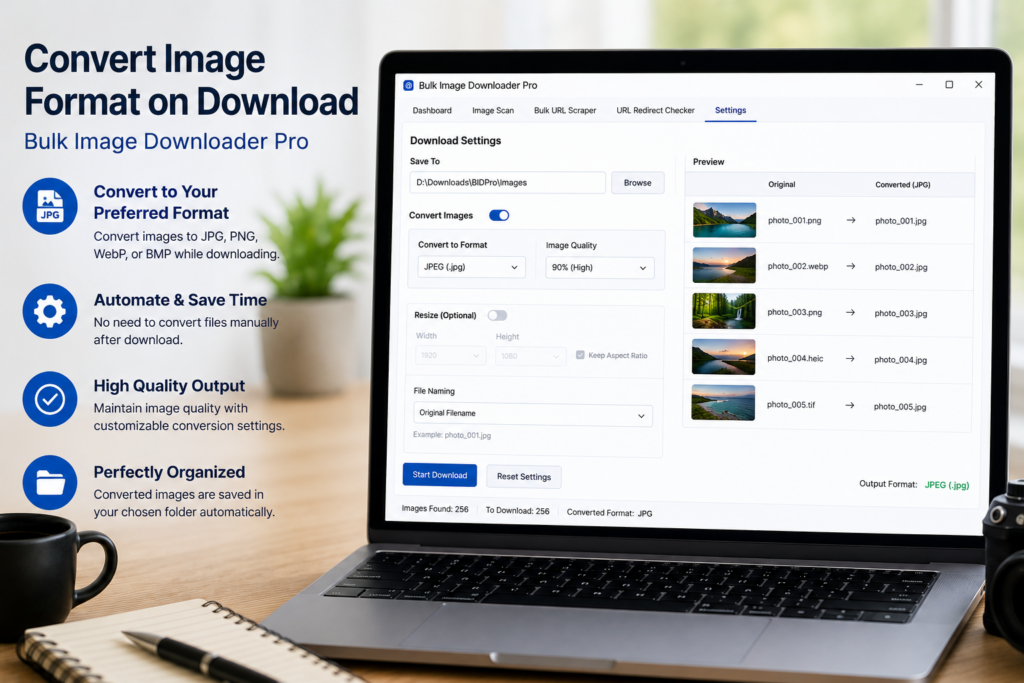Go to the Bulk URL Scraper tab
The image size is (1024, 683).
[565, 110]
